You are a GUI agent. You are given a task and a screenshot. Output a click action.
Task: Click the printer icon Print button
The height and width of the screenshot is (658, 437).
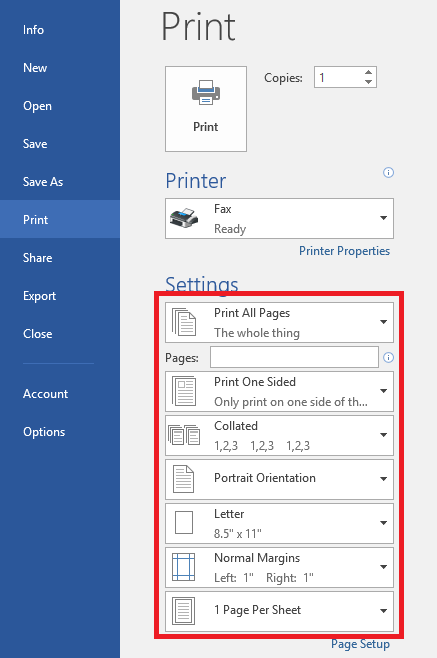coord(206,109)
